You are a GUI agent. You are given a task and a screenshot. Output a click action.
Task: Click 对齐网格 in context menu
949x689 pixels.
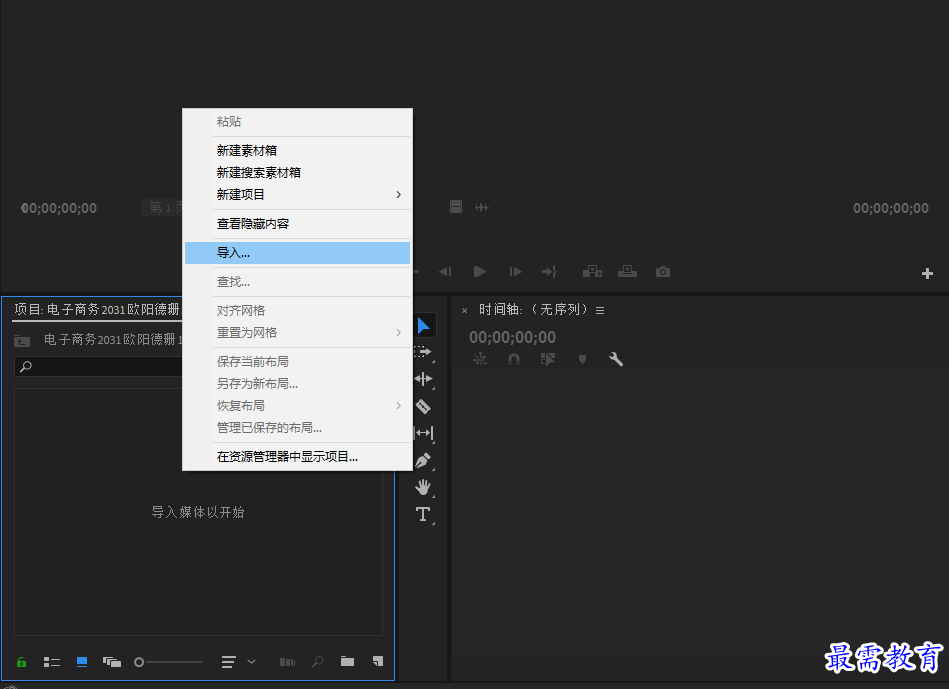click(297, 311)
